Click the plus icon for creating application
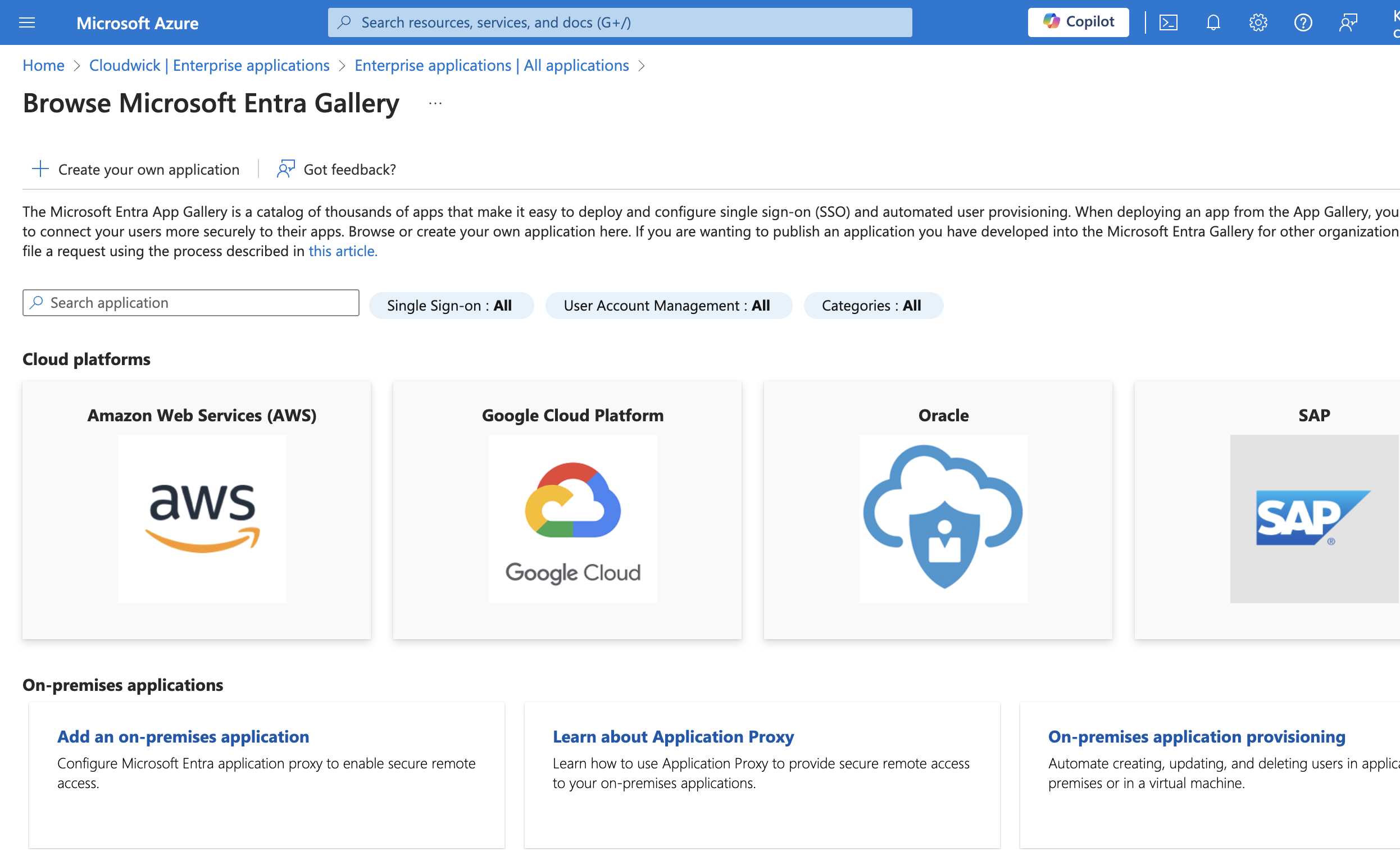This screenshot has width=1400, height=865. [40, 169]
